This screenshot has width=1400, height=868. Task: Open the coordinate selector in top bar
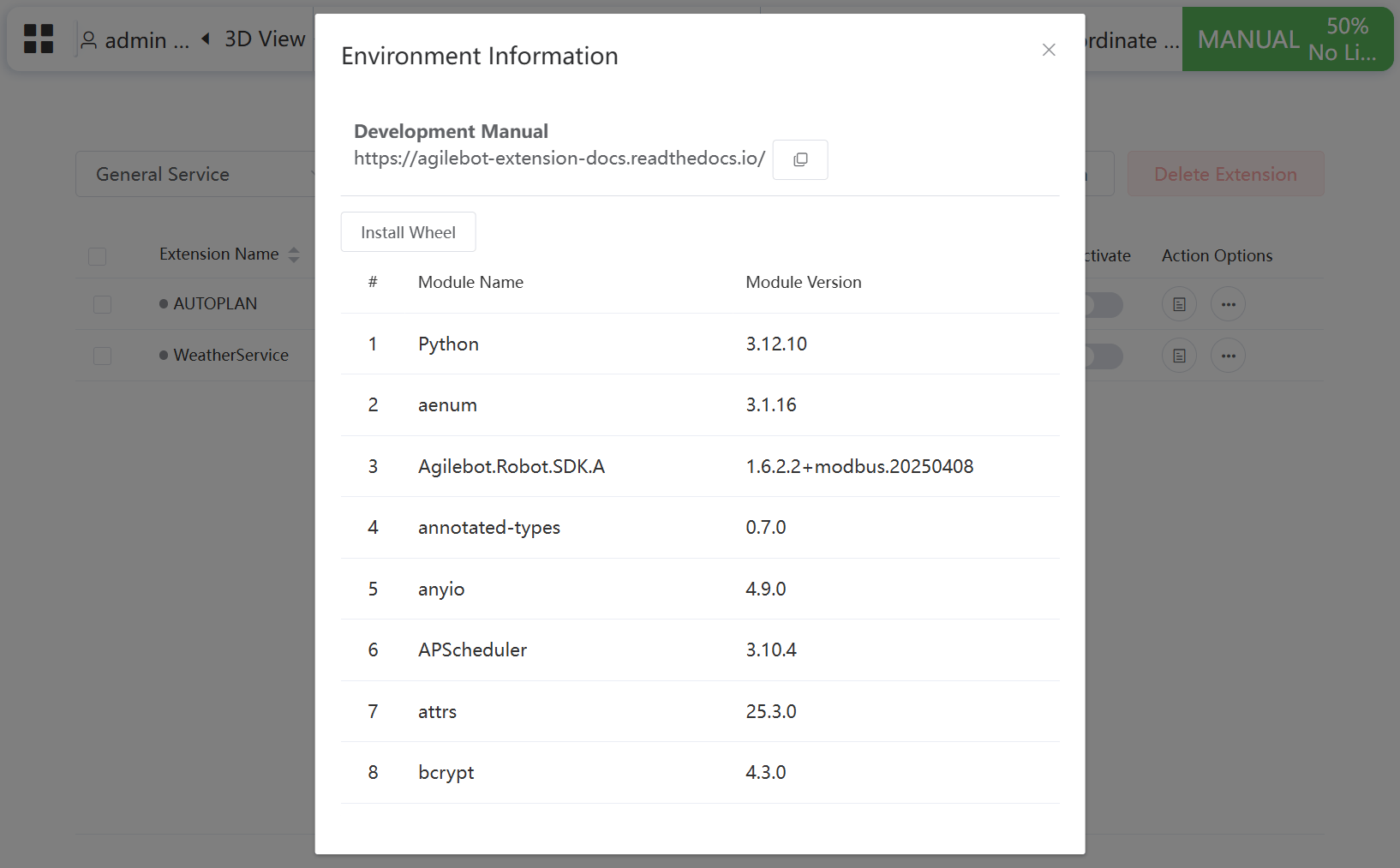click(1131, 40)
